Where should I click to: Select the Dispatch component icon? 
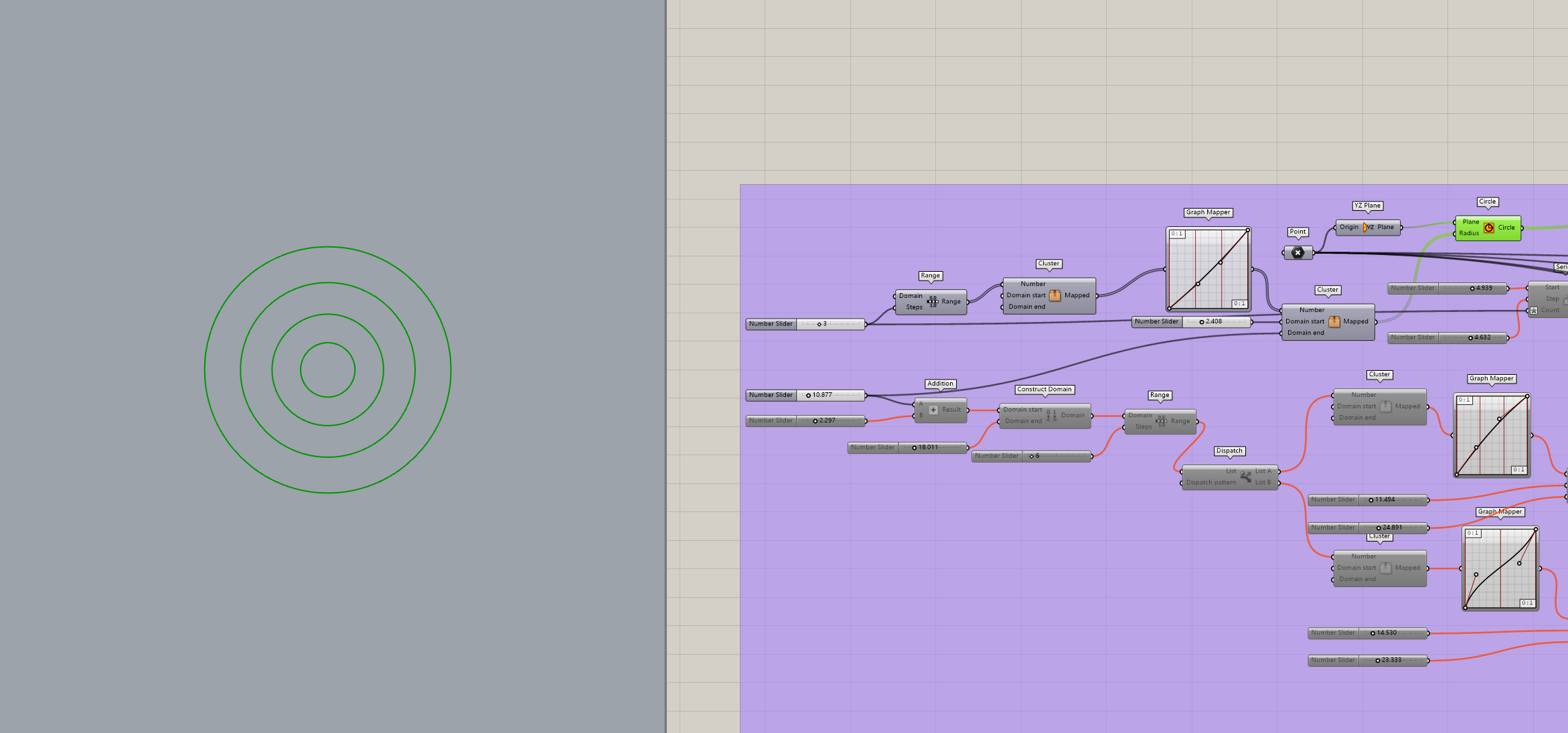(1245, 477)
